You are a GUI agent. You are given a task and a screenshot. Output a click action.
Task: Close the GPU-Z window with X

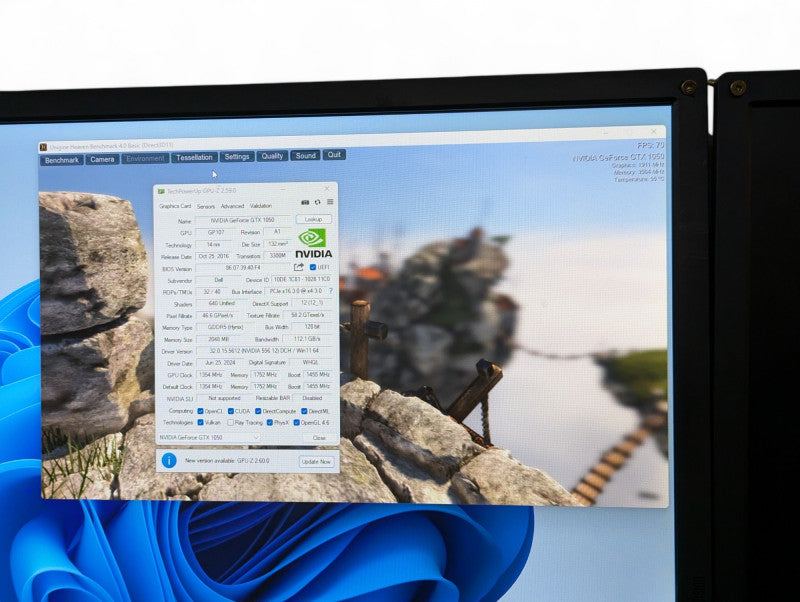tap(327, 189)
